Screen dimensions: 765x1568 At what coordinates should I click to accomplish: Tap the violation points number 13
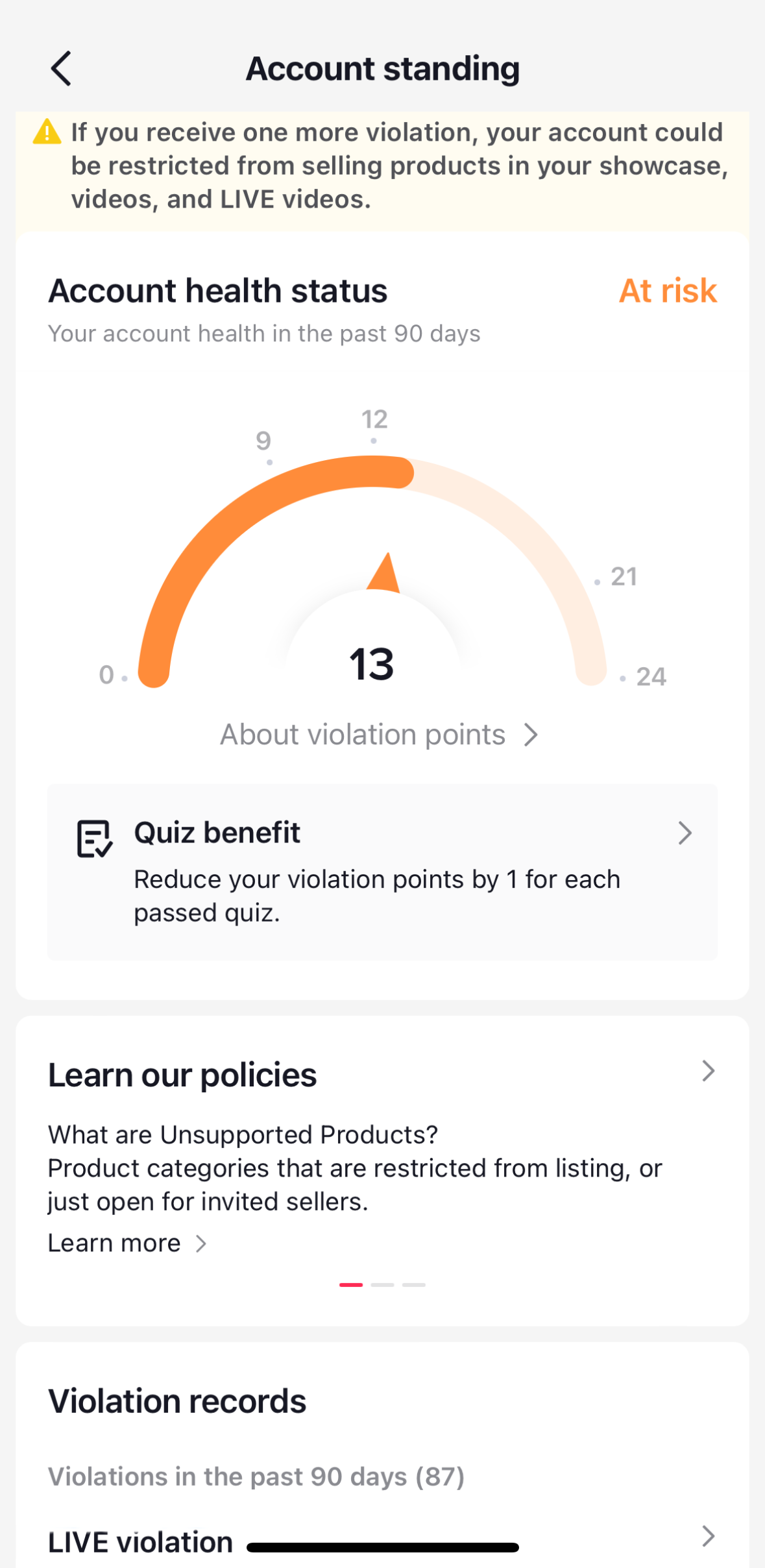(x=372, y=665)
